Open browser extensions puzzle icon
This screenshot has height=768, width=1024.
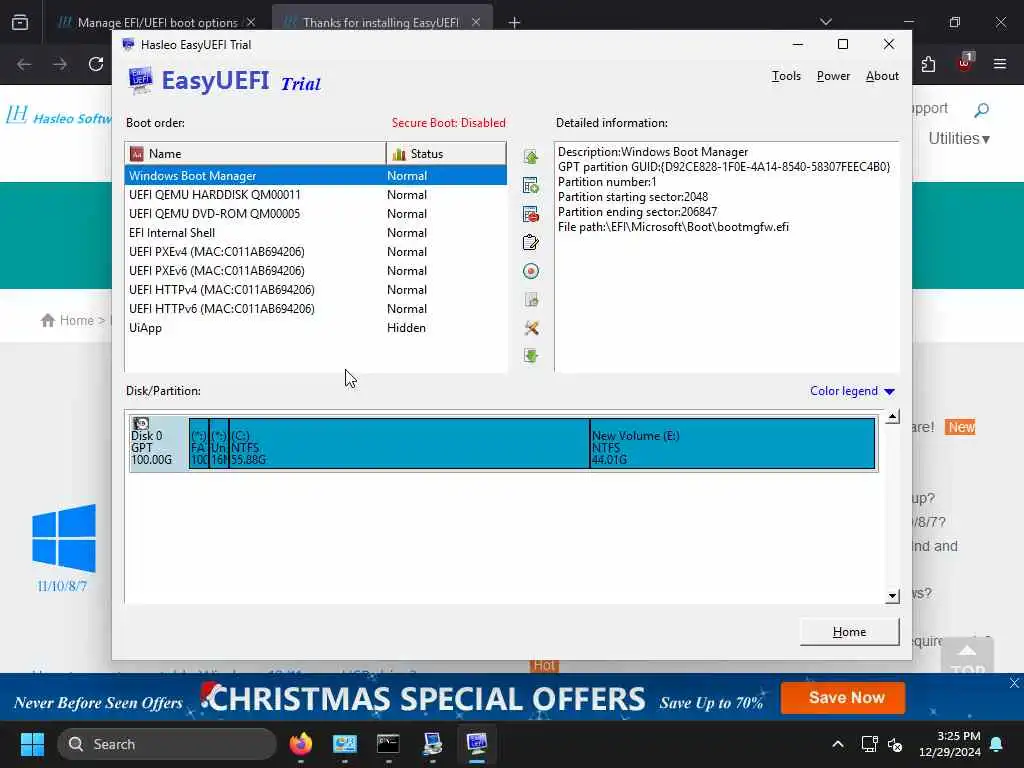click(x=928, y=64)
